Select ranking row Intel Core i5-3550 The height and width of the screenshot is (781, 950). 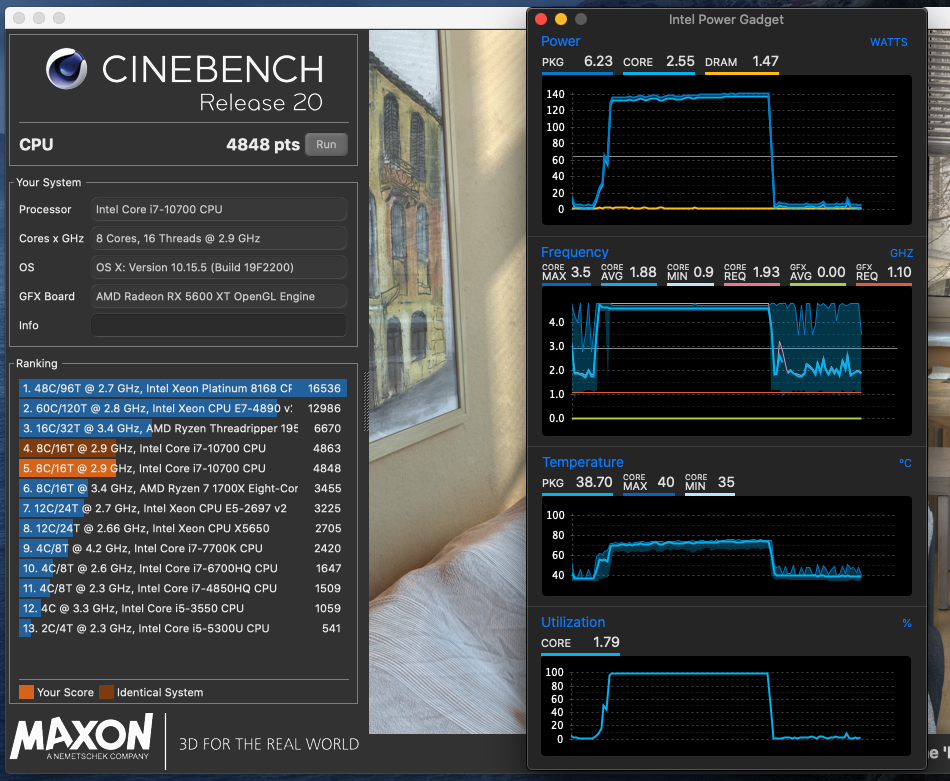pyautogui.click(x=182, y=608)
